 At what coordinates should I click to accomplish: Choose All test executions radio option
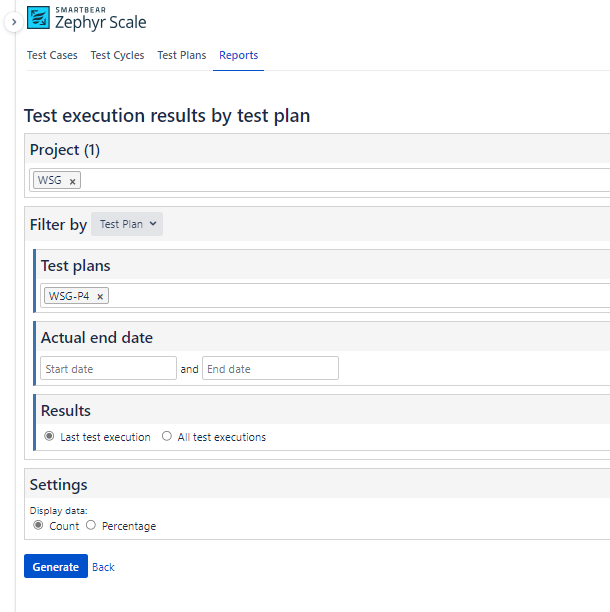(167, 437)
